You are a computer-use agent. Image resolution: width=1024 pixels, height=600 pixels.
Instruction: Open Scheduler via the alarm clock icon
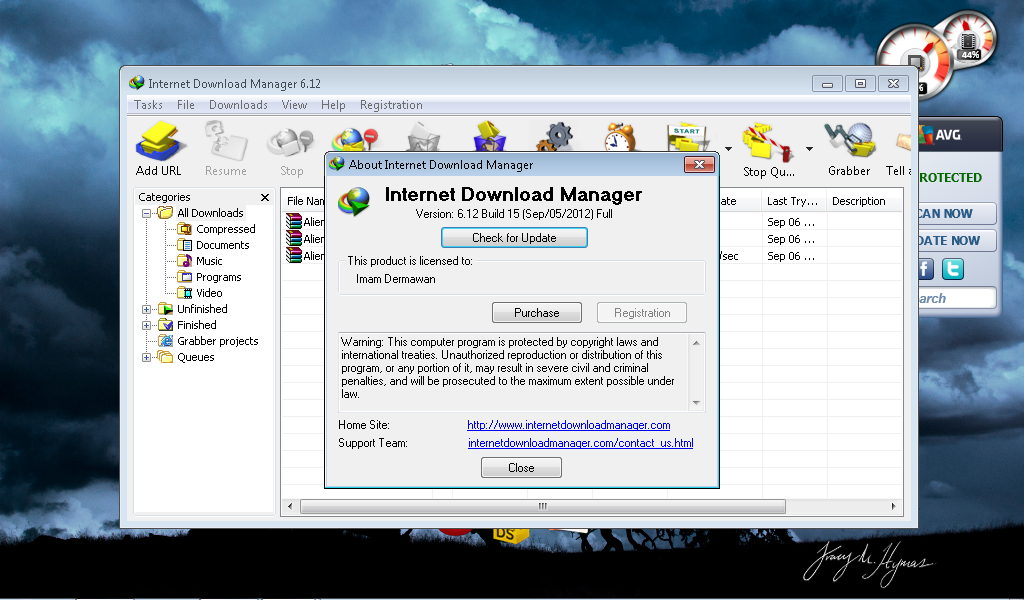tap(620, 137)
